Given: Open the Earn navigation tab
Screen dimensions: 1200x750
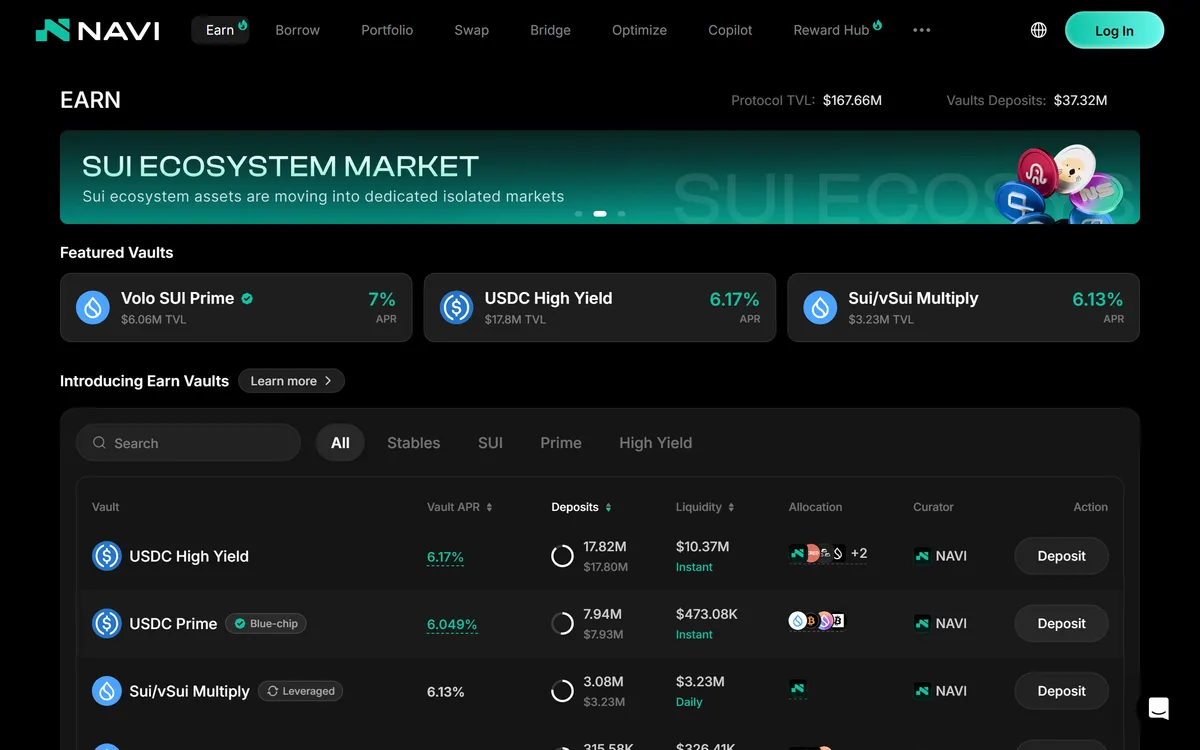Looking at the screenshot, I should [220, 30].
